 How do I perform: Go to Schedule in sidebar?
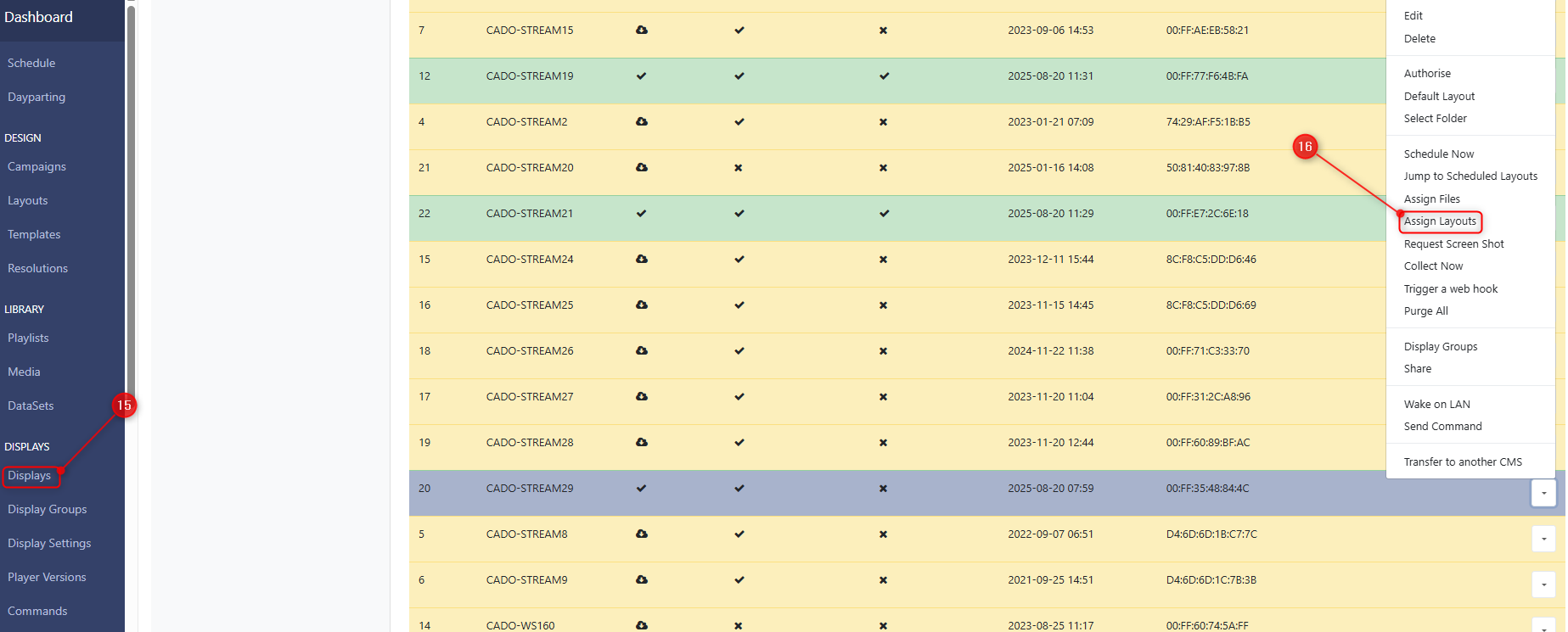click(31, 63)
